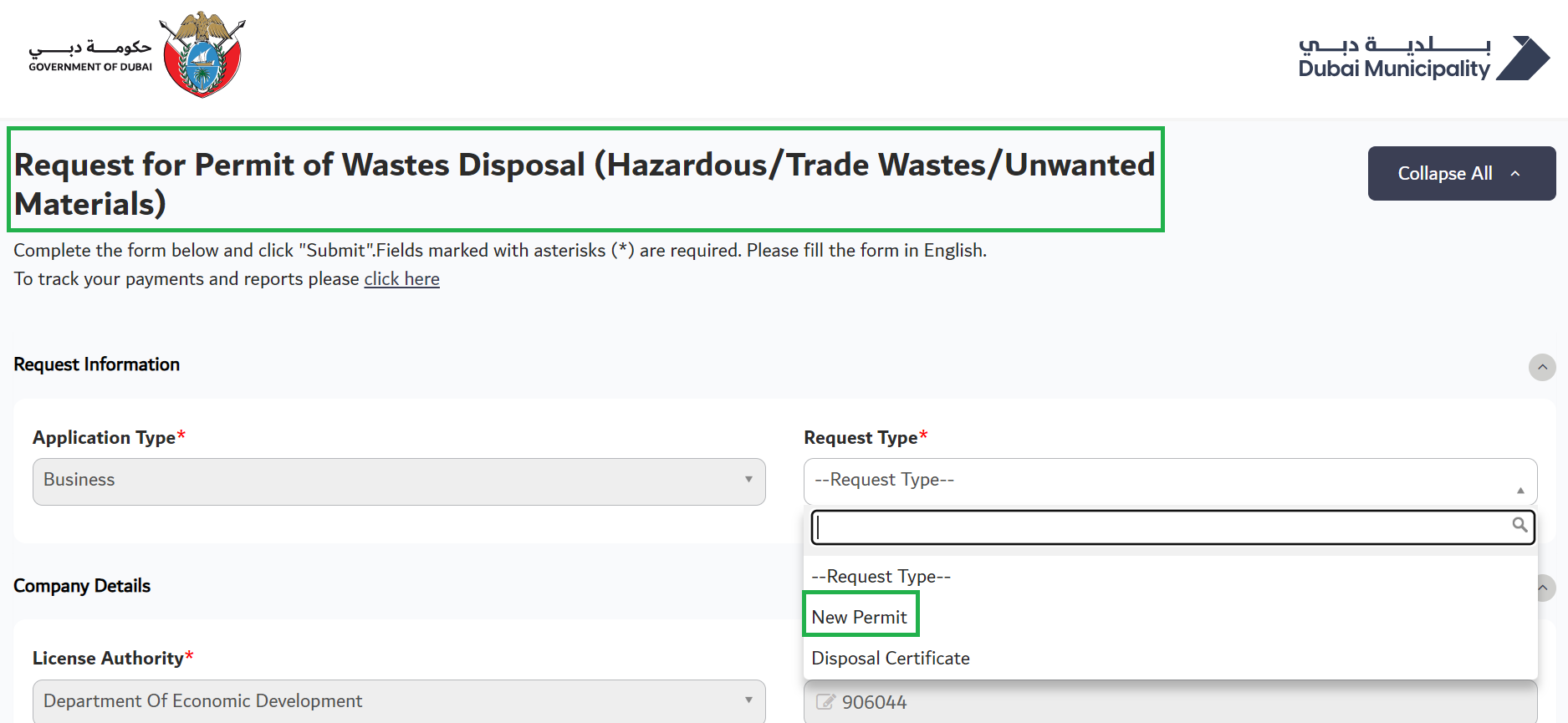Click inside the dropdown search input field
This screenshot has width=1568, height=723.
[x=1162, y=527]
